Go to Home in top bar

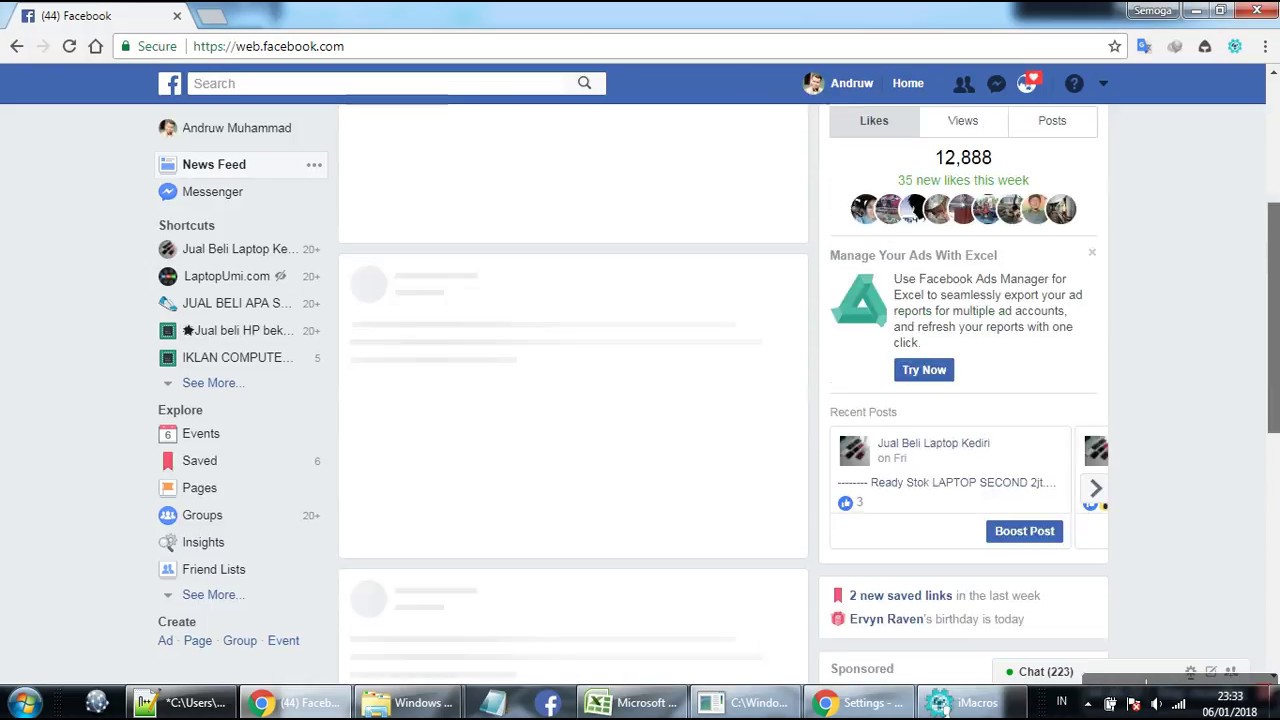[x=908, y=84]
